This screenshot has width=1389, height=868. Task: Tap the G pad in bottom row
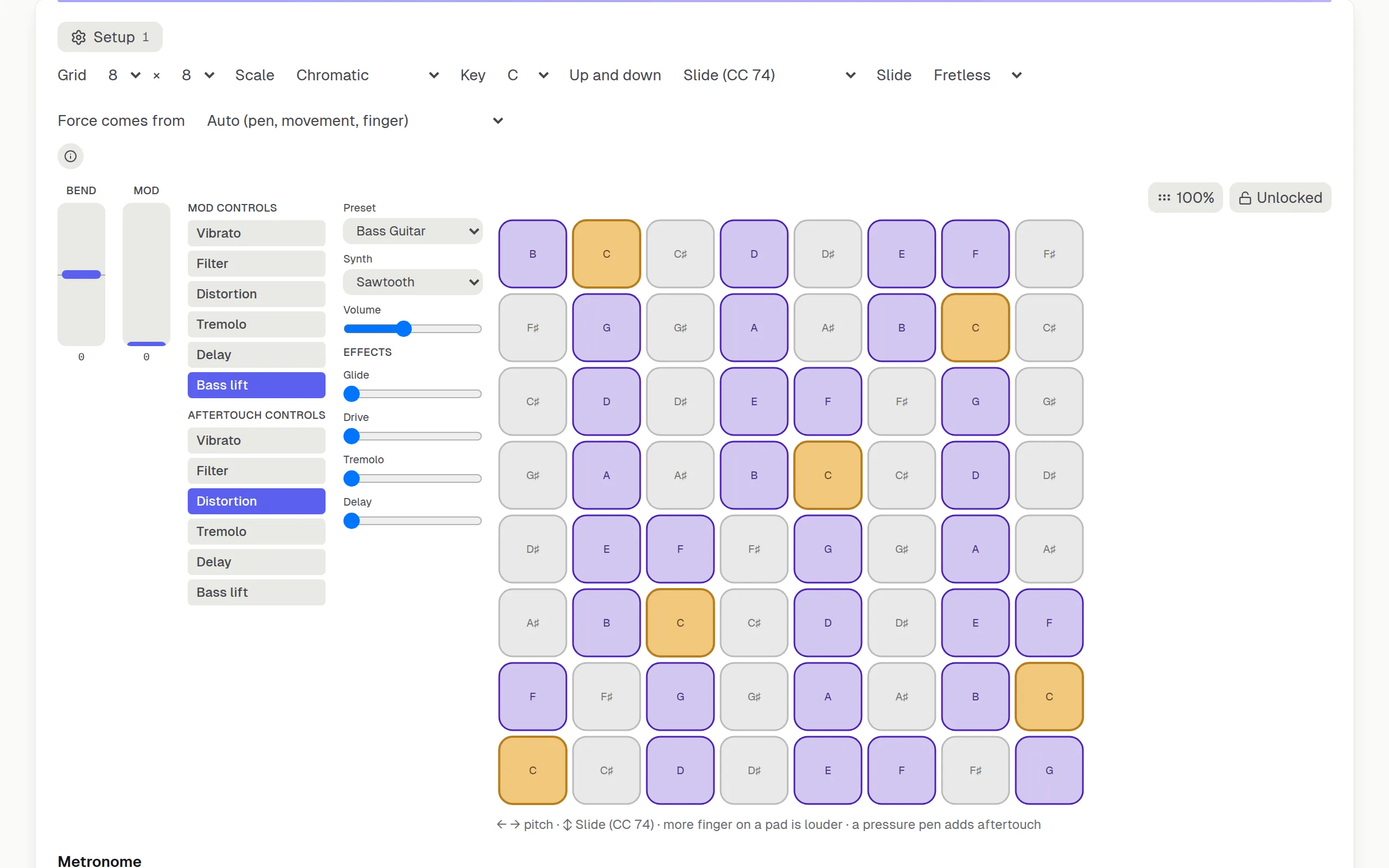point(1049,770)
